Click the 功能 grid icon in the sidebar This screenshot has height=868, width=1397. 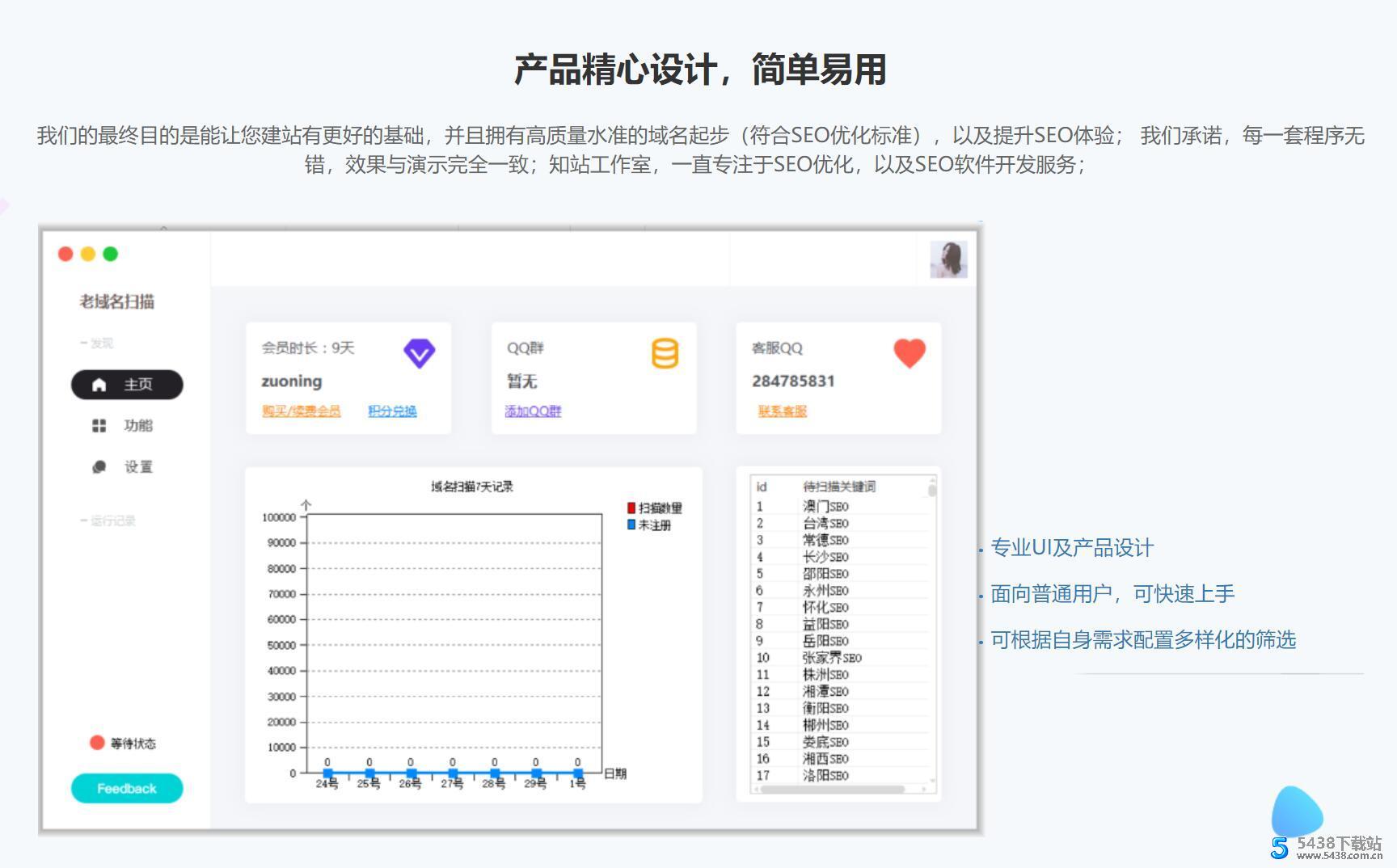click(98, 426)
